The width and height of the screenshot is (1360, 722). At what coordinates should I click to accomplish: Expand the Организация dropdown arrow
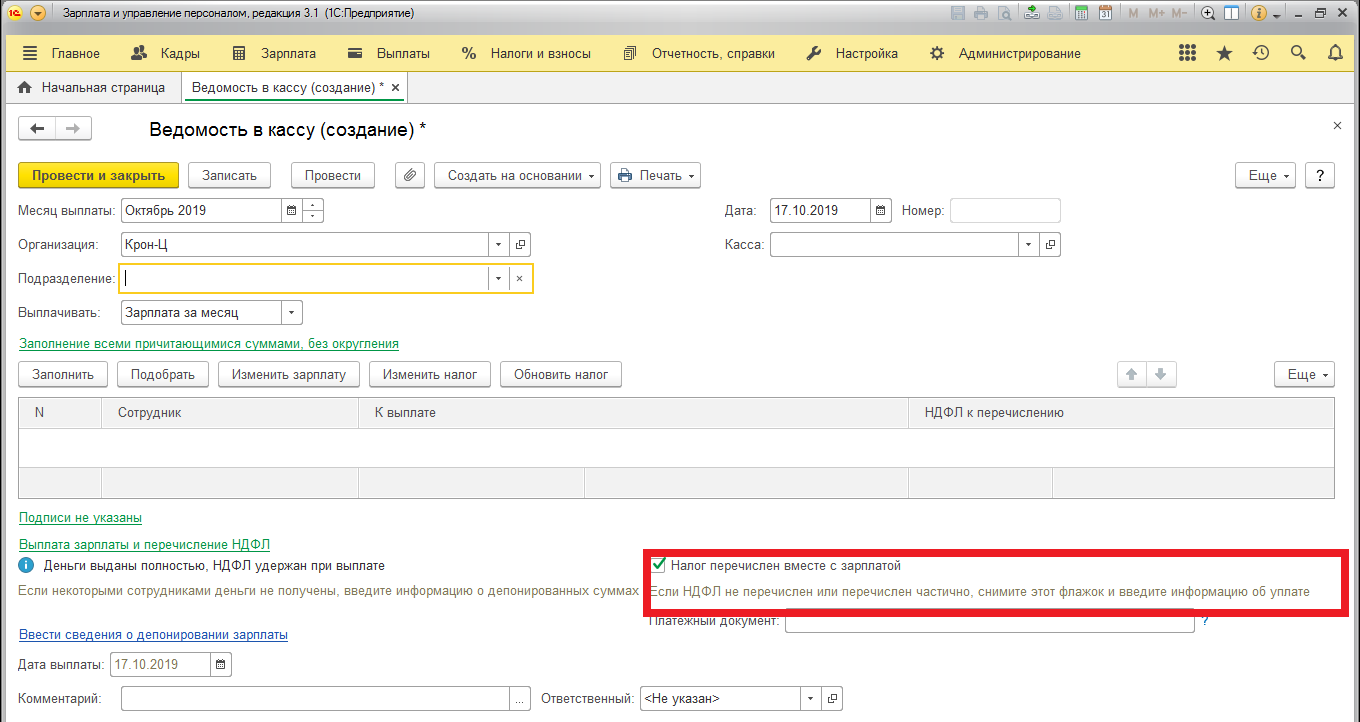pyautogui.click(x=499, y=244)
